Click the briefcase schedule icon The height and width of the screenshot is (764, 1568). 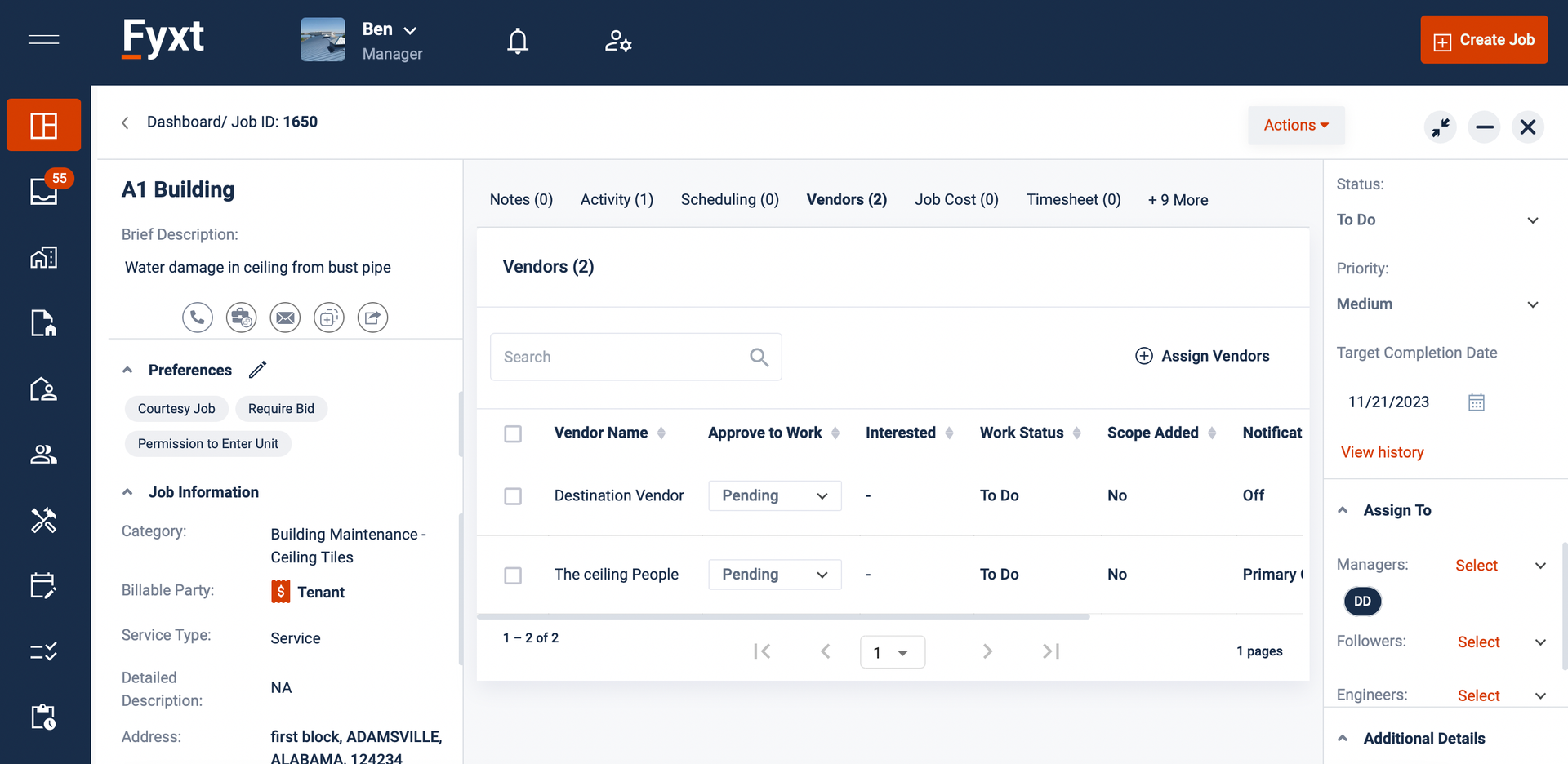pos(242,318)
